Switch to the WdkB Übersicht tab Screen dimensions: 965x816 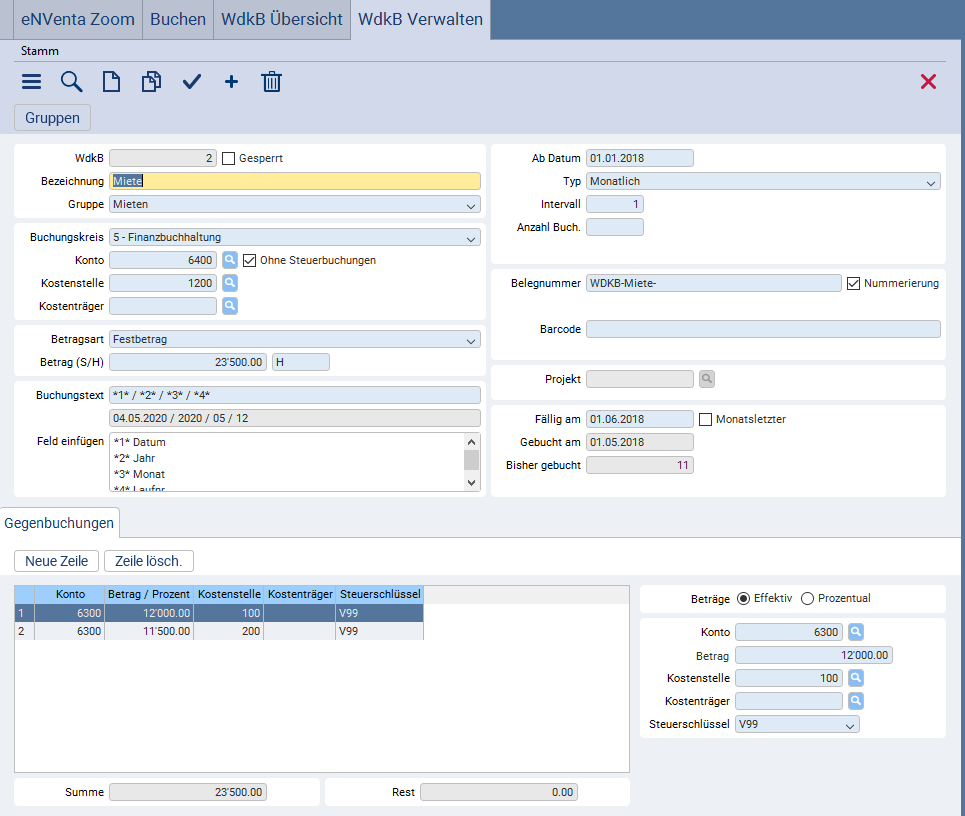282,20
